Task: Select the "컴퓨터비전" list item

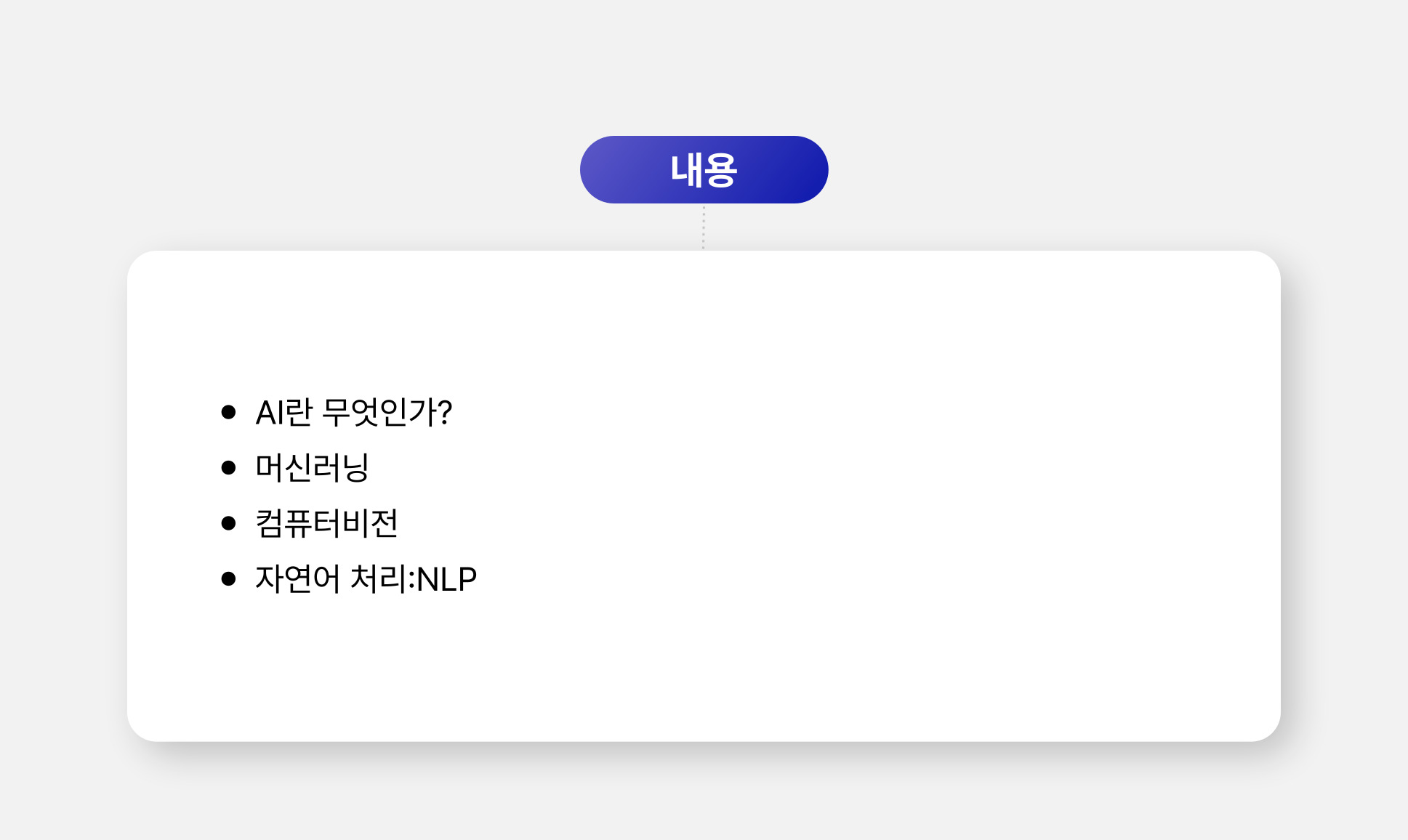Action: [x=326, y=523]
